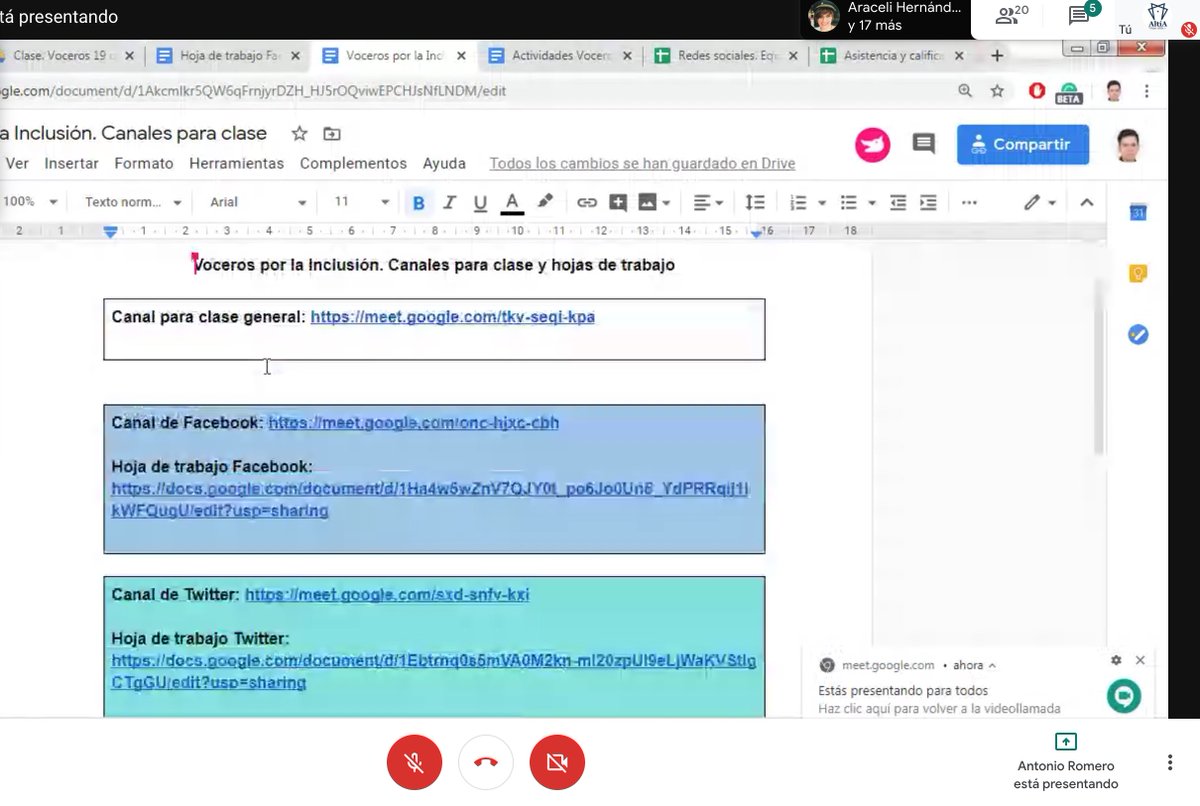Viewport: 1200px width, 806px height.
Task: Open Meet participants list showing 20
Action: (1012, 15)
